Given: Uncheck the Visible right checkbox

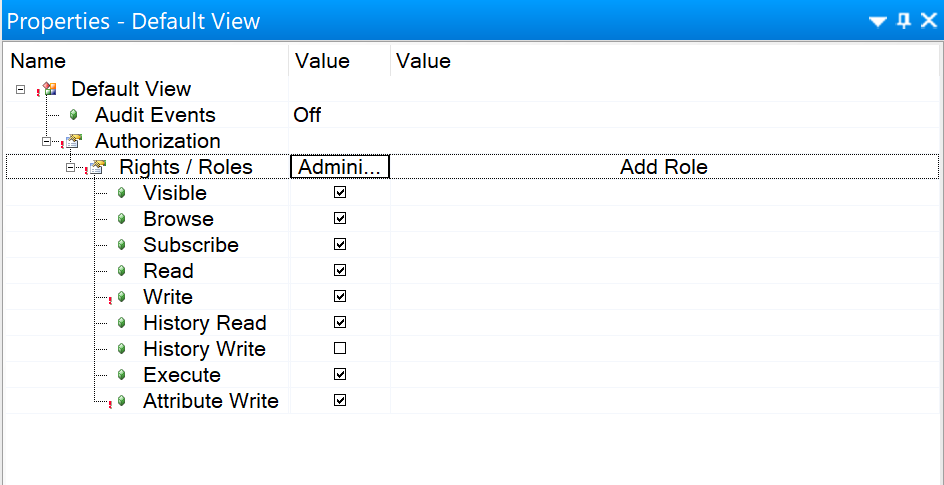Looking at the screenshot, I should [340, 193].
